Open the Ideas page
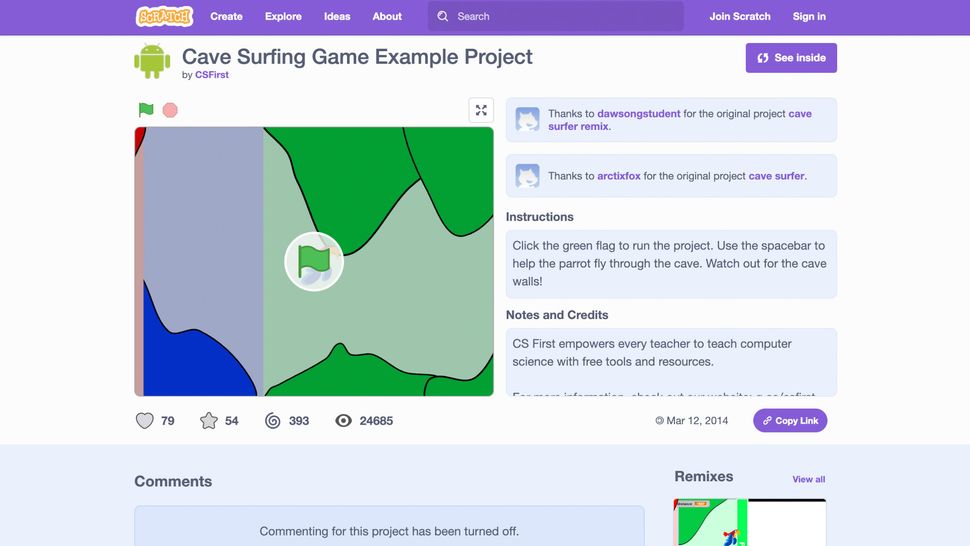Viewport: 970px width, 546px height. 337,16
